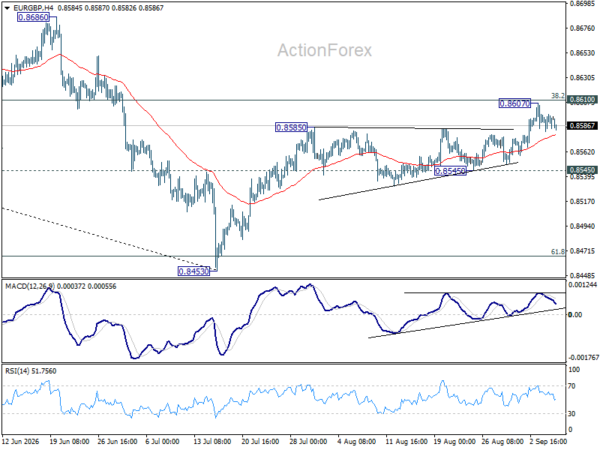Click the RSI(14) indicator label
Viewport: 600px width, 450px height.
(x=17, y=371)
